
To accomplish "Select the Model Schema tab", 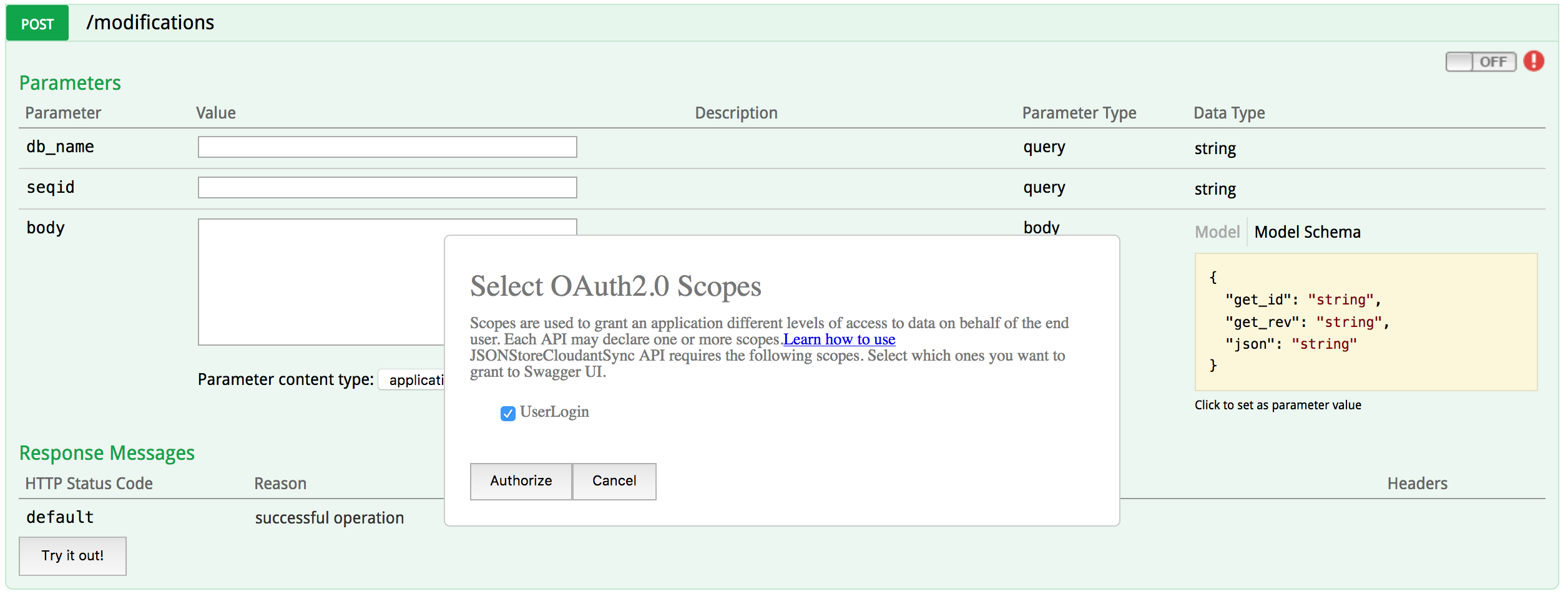I will (1307, 232).
